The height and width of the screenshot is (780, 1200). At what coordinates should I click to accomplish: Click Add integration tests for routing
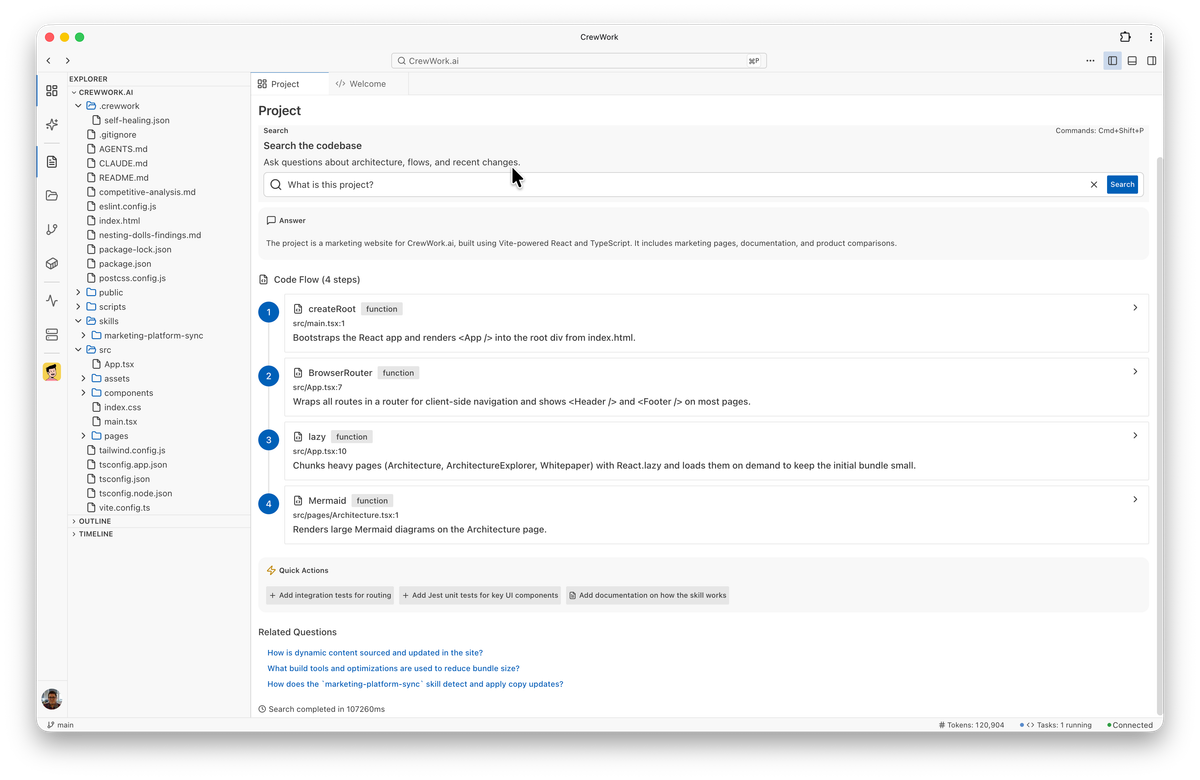tap(330, 596)
